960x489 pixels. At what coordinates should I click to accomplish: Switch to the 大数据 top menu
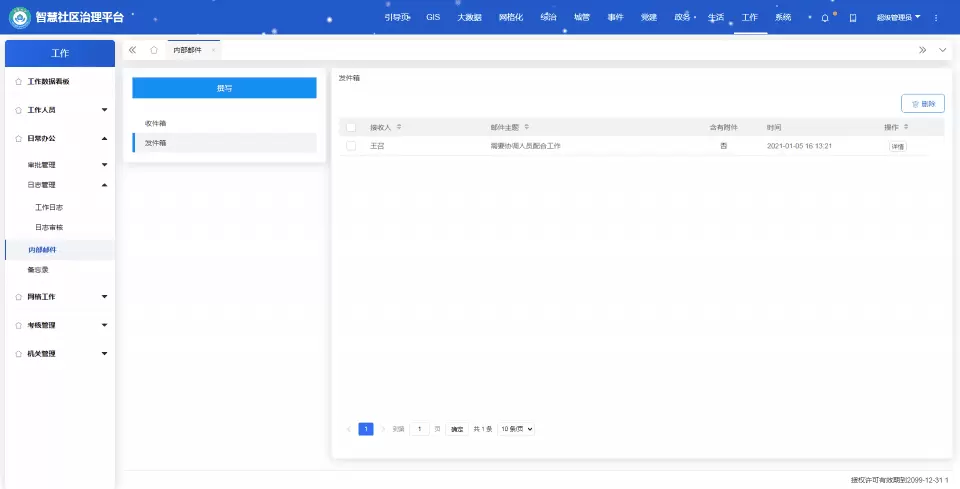(x=469, y=18)
